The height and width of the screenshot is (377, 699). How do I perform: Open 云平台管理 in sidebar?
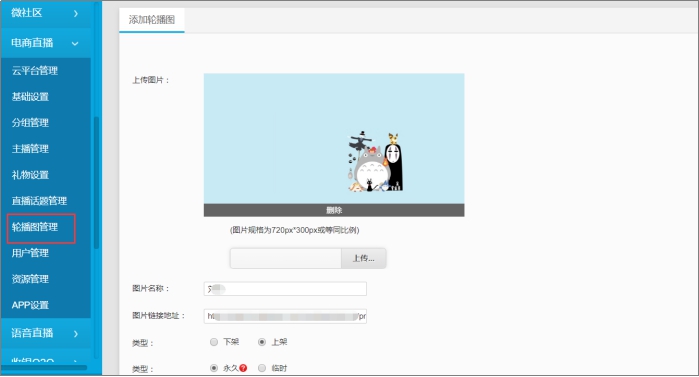click(35, 70)
